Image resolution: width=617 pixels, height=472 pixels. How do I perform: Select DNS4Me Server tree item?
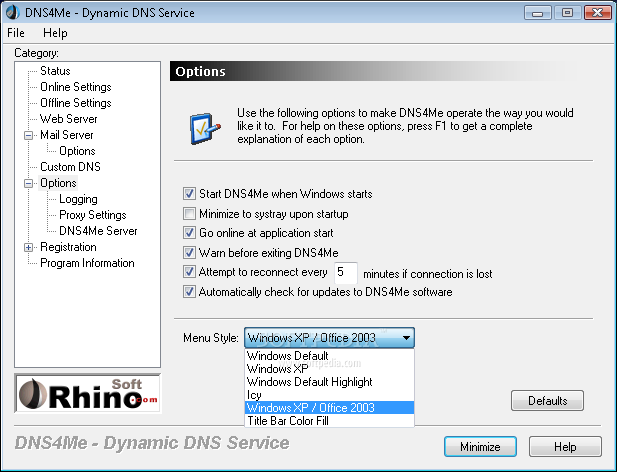coord(98,231)
